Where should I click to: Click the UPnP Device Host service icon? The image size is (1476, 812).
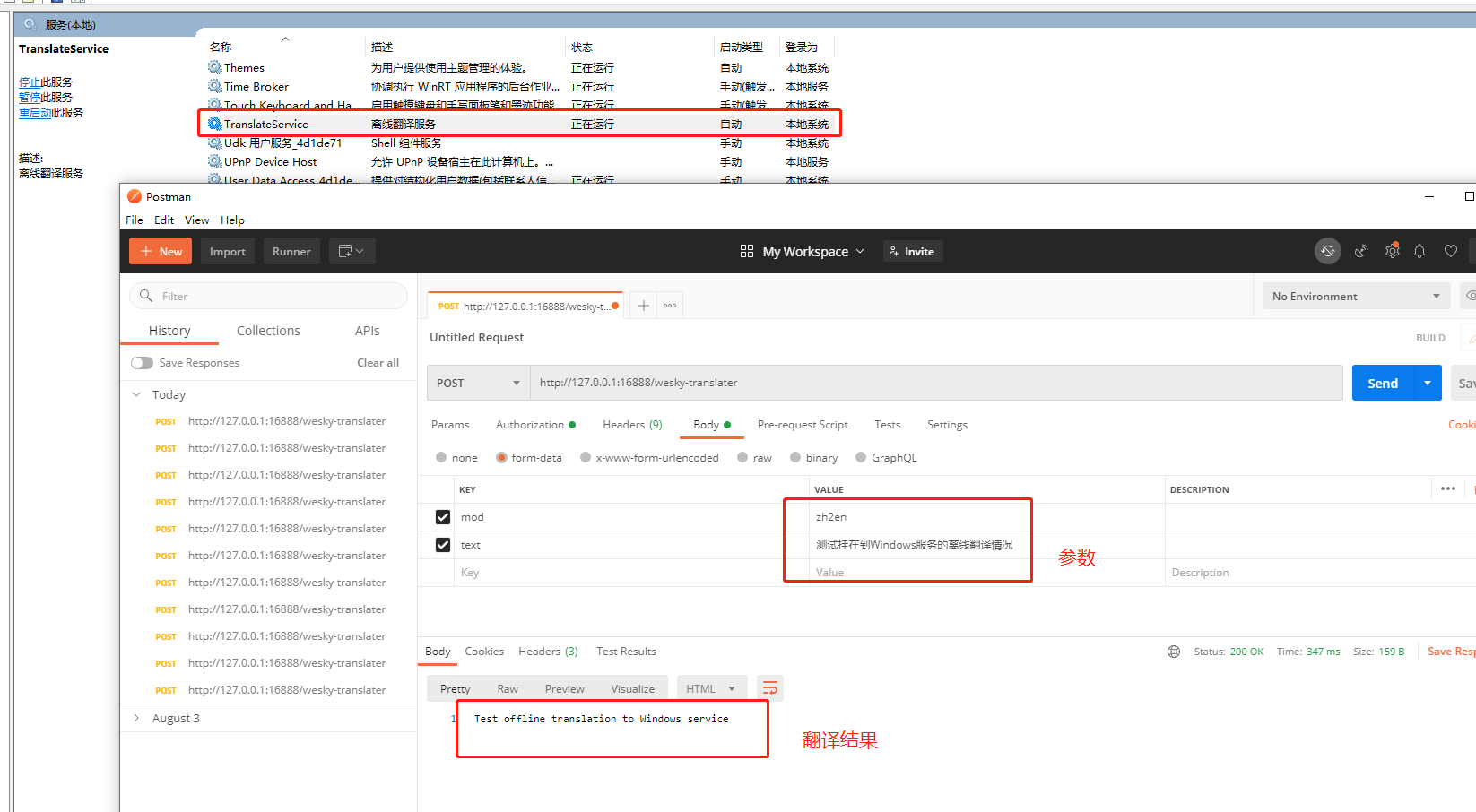tap(215, 161)
